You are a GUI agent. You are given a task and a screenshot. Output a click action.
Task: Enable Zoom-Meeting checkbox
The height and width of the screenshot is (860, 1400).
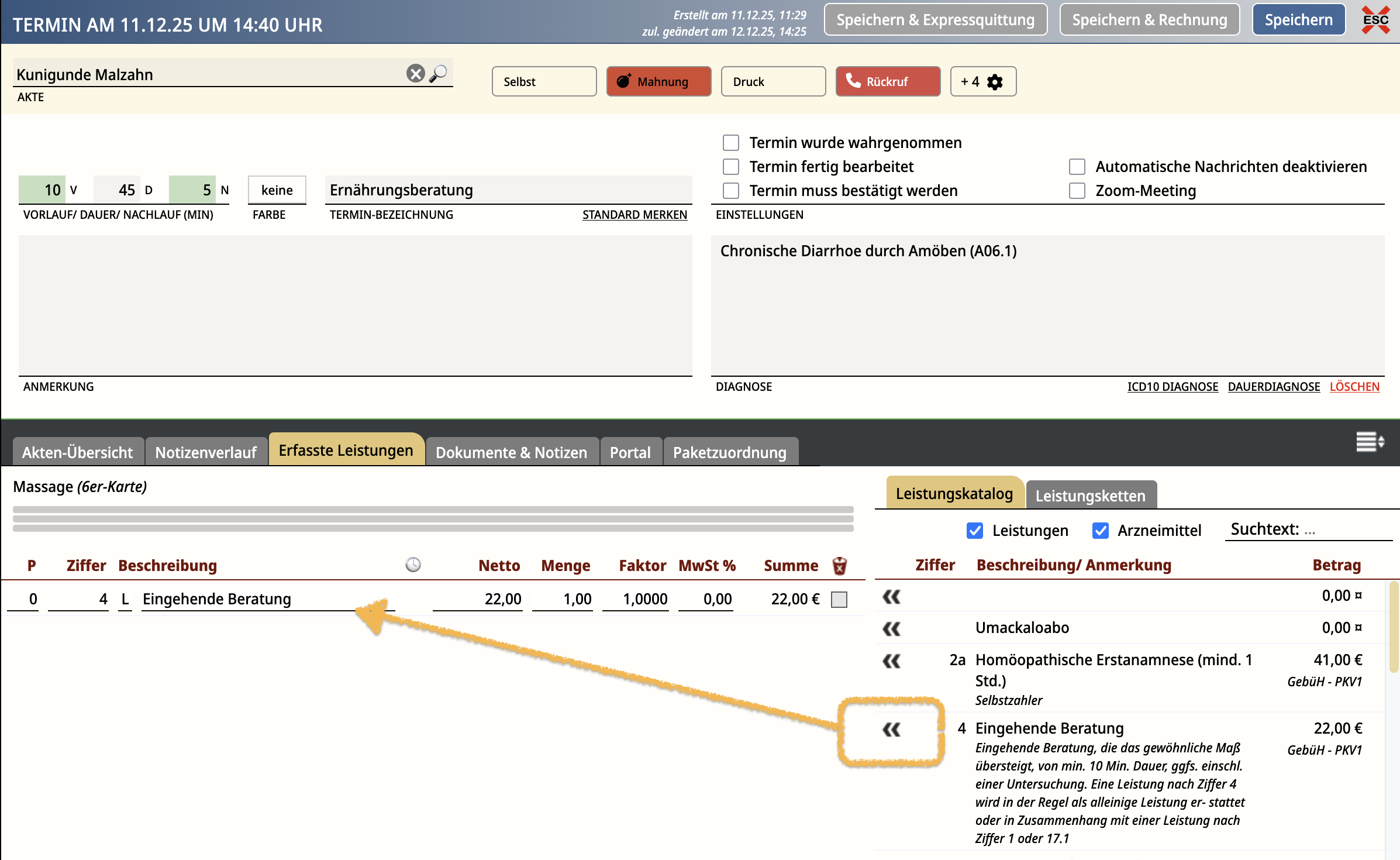click(1077, 191)
